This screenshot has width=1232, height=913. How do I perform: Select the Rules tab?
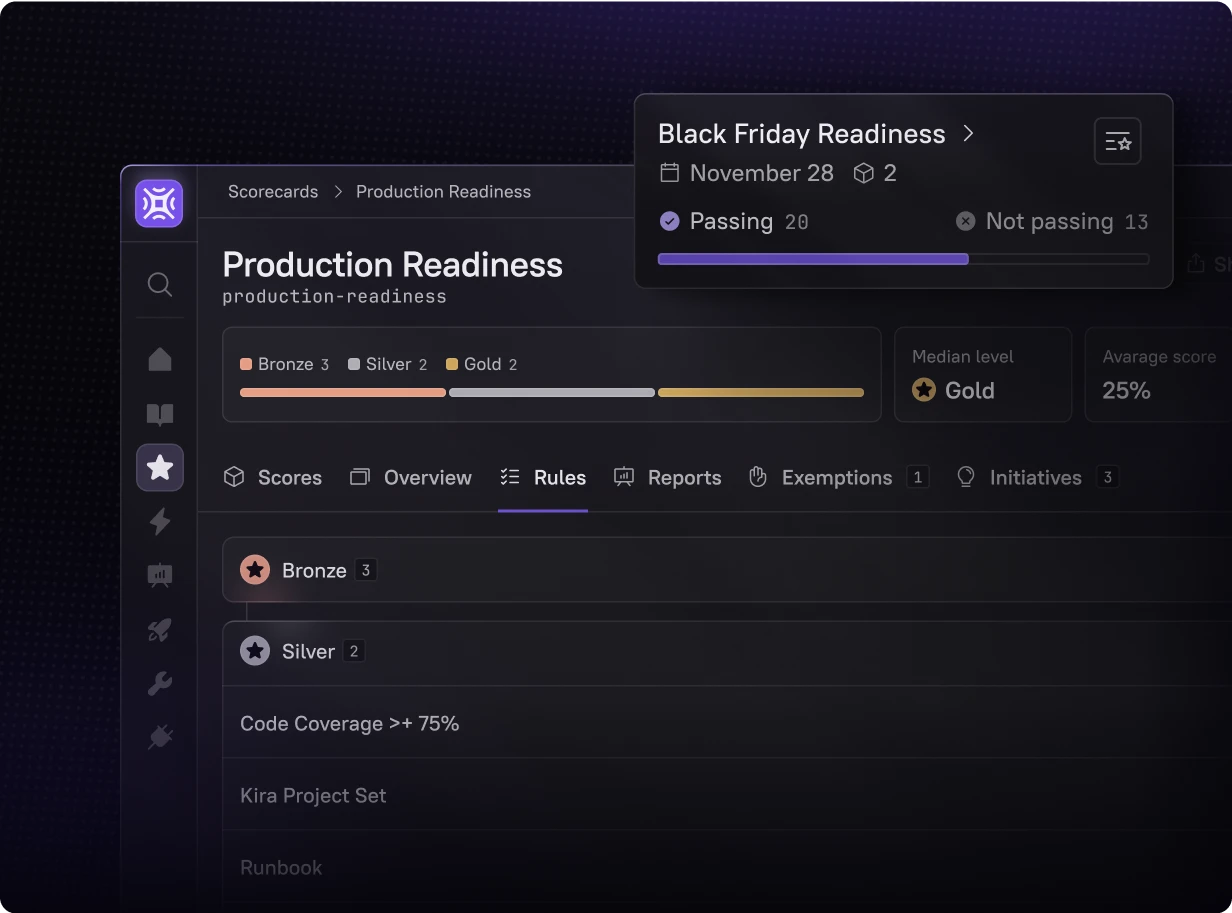pos(543,478)
